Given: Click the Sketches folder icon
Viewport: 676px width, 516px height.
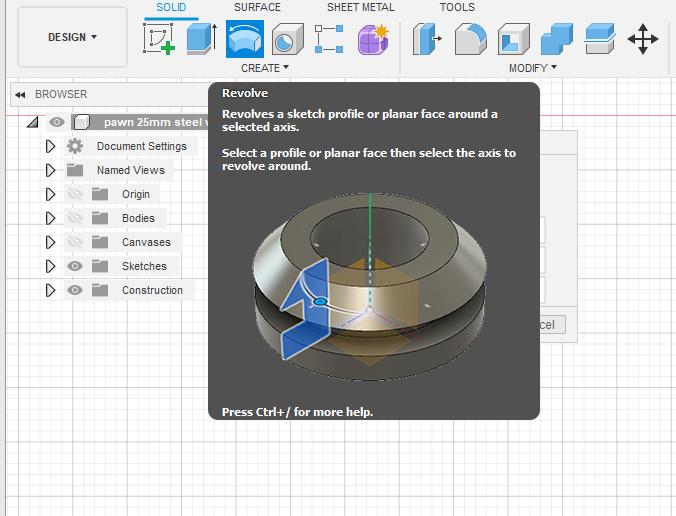Looking at the screenshot, I should [x=100, y=266].
